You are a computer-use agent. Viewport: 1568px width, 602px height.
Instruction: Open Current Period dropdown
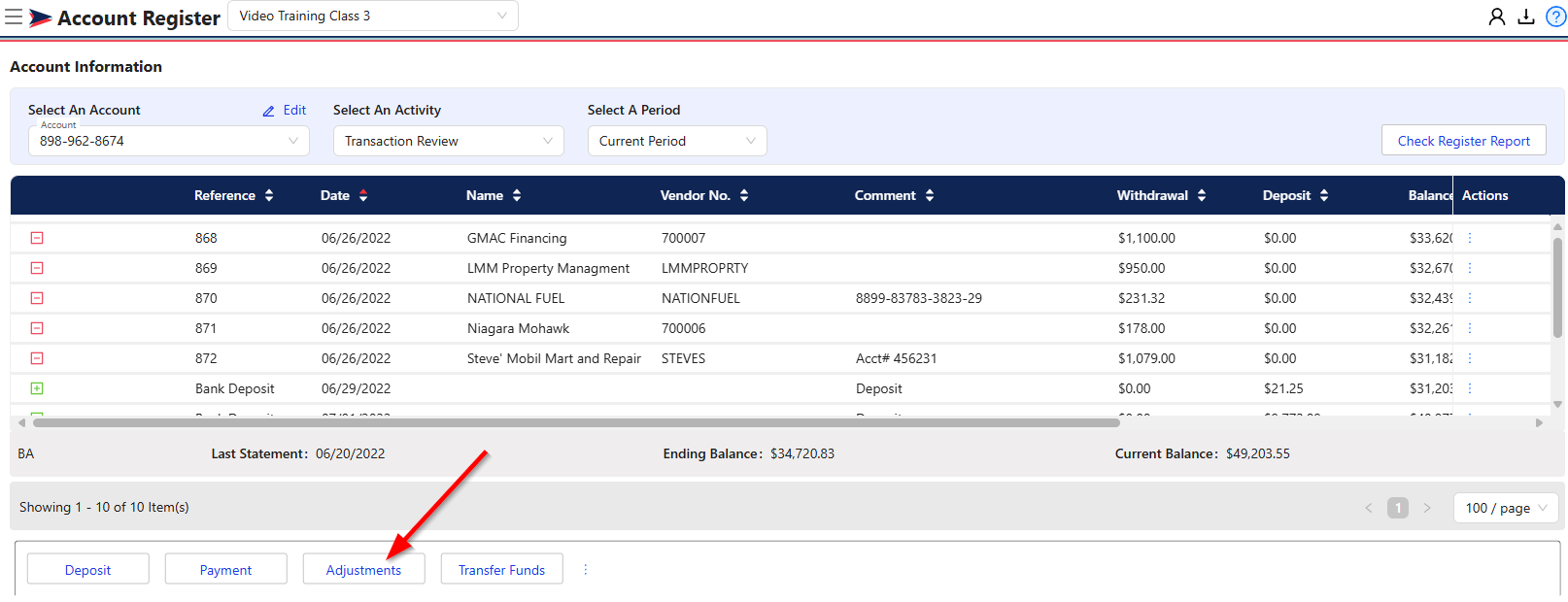point(677,141)
